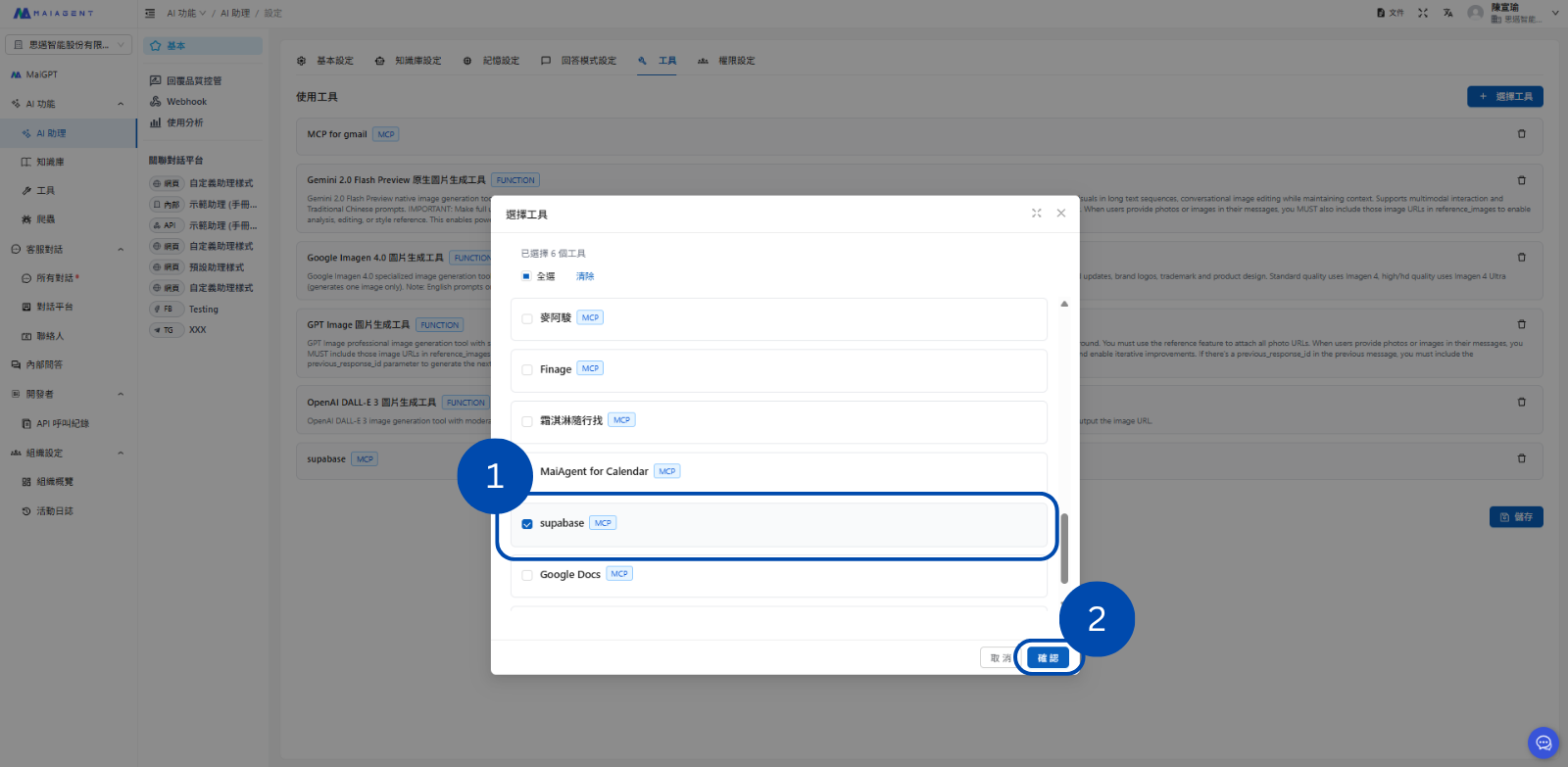Click the 清除 clear link
This screenshot has height=767, width=1568.
pos(585,276)
